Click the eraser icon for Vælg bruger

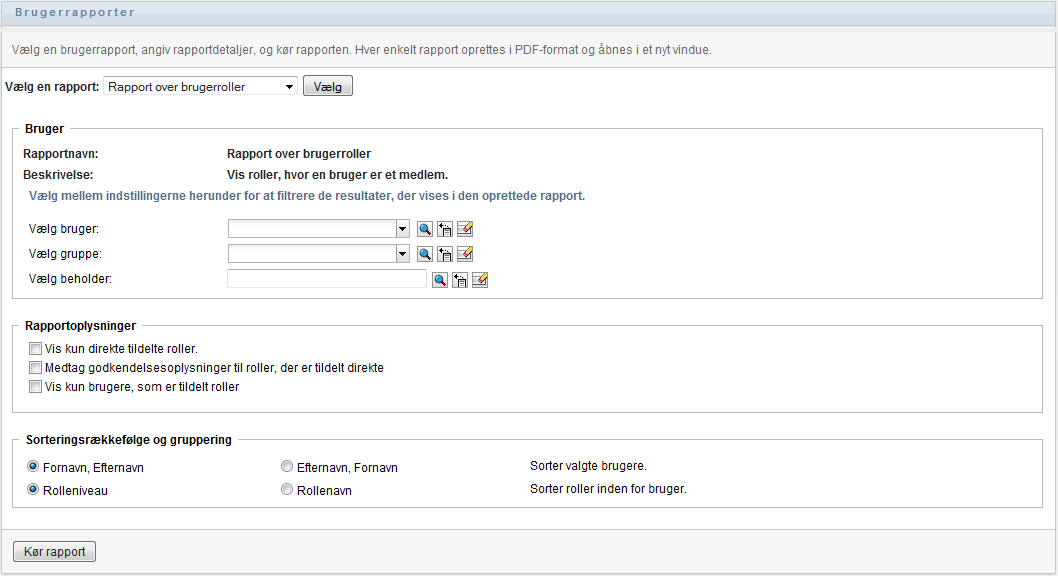(x=464, y=229)
